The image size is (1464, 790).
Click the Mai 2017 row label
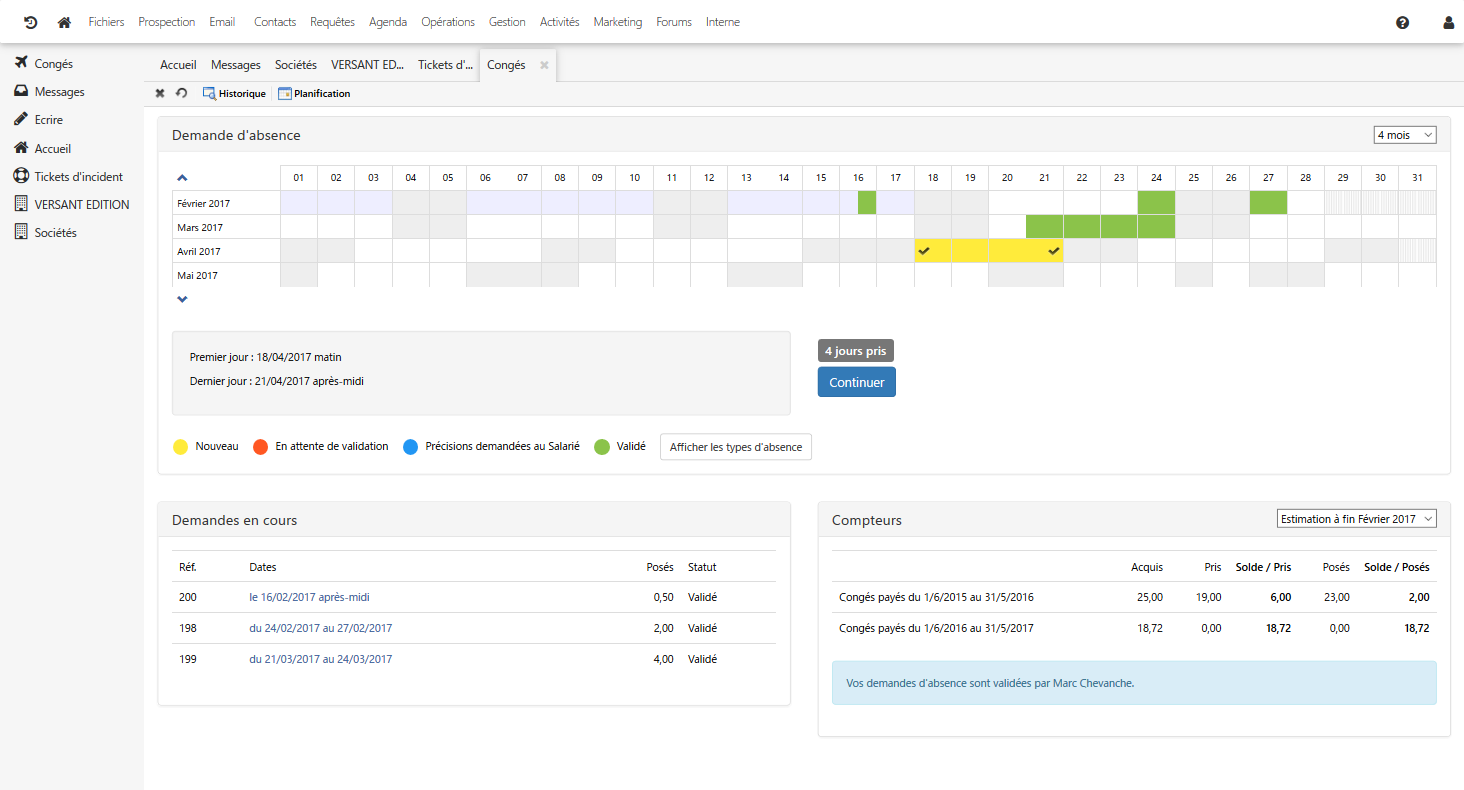tap(198, 275)
